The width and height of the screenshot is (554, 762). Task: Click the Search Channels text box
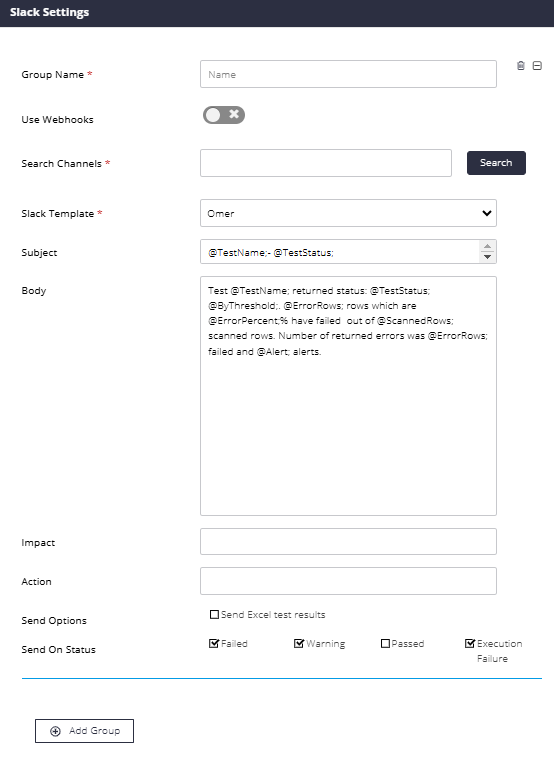(x=326, y=163)
